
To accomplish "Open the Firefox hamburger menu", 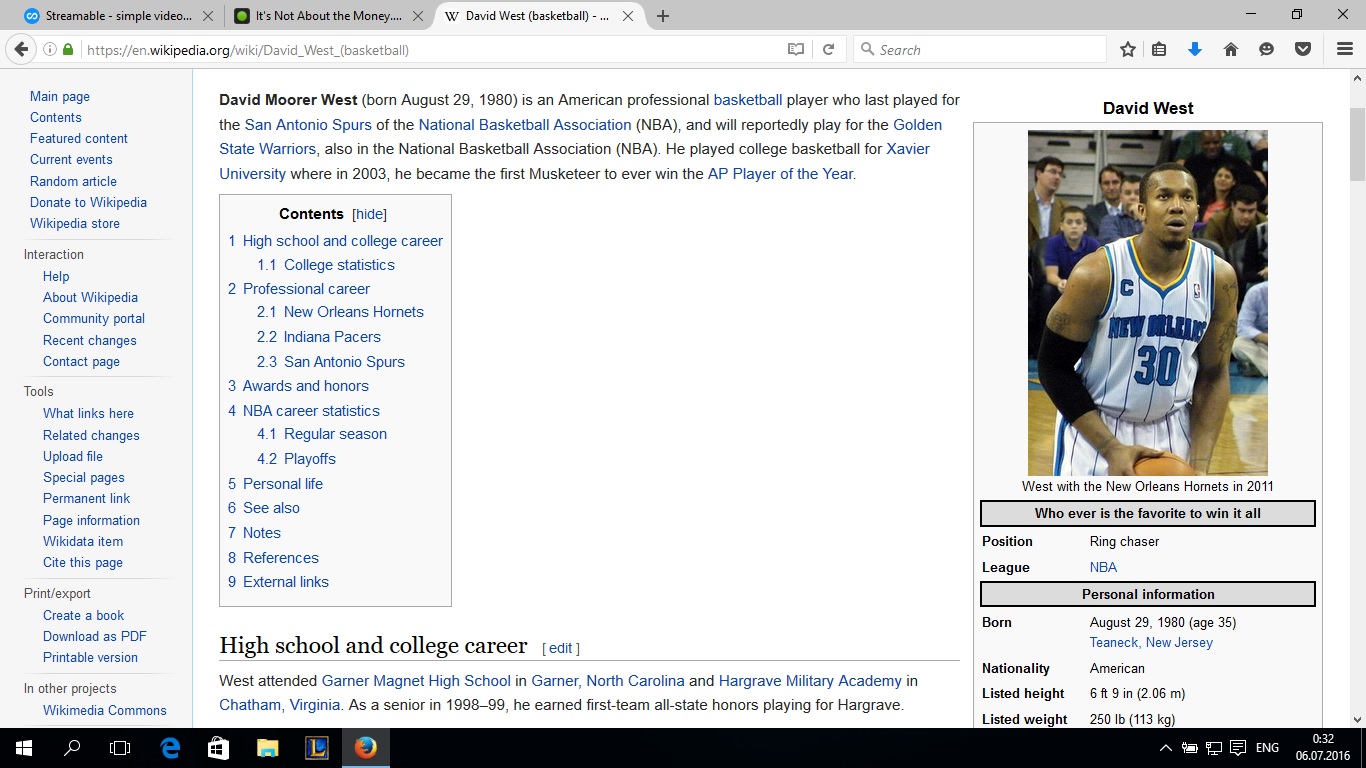I will [1345, 49].
